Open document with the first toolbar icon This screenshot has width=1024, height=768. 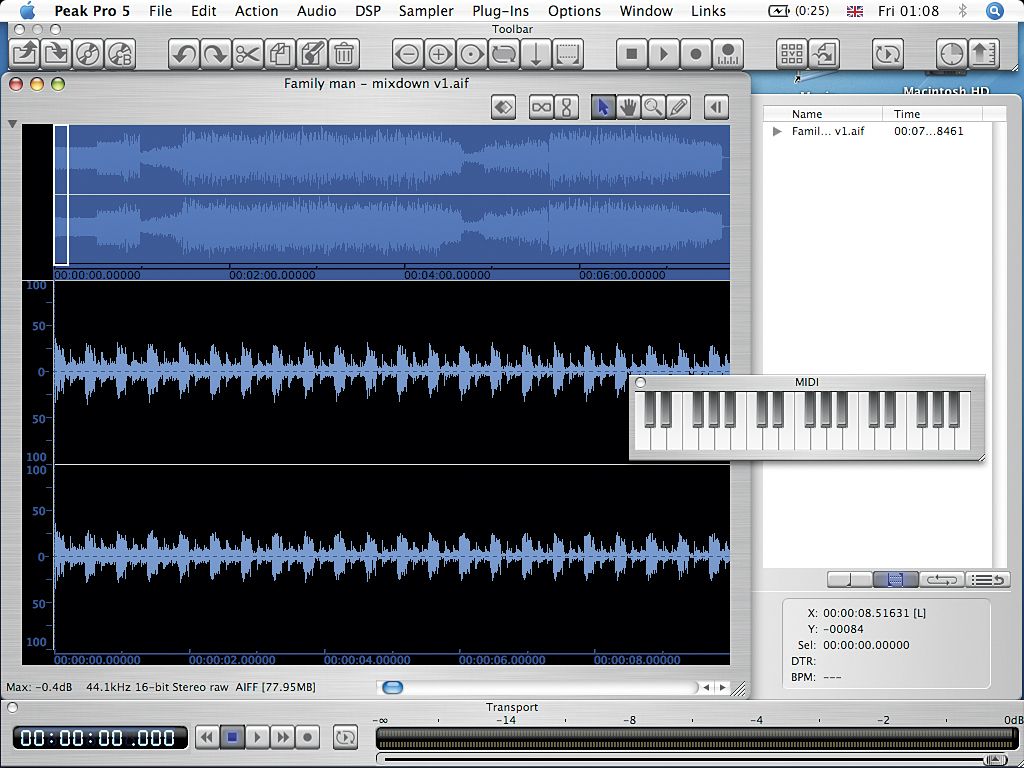25,54
